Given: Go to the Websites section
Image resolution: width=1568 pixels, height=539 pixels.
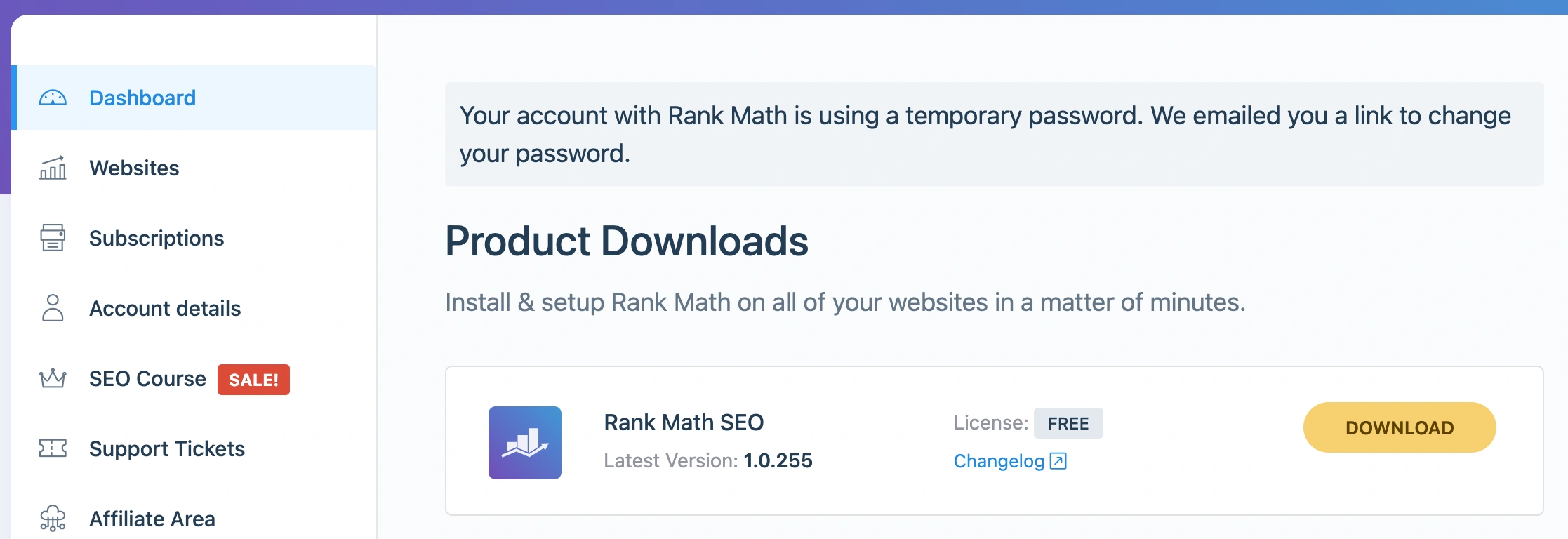Looking at the screenshot, I should point(134,168).
